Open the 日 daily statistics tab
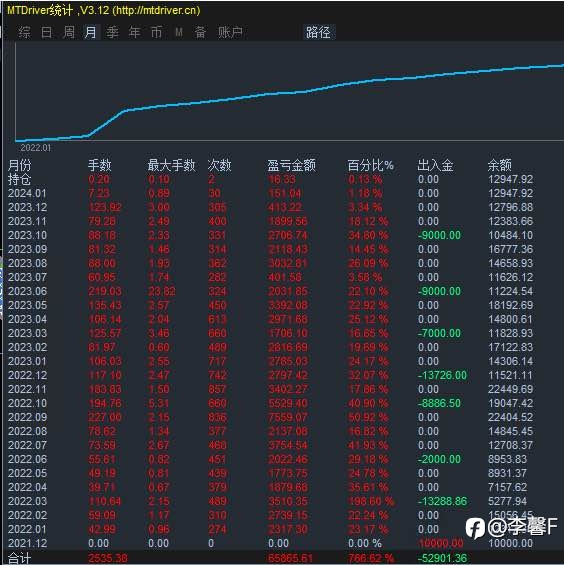The image size is (564, 565). [x=46, y=32]
